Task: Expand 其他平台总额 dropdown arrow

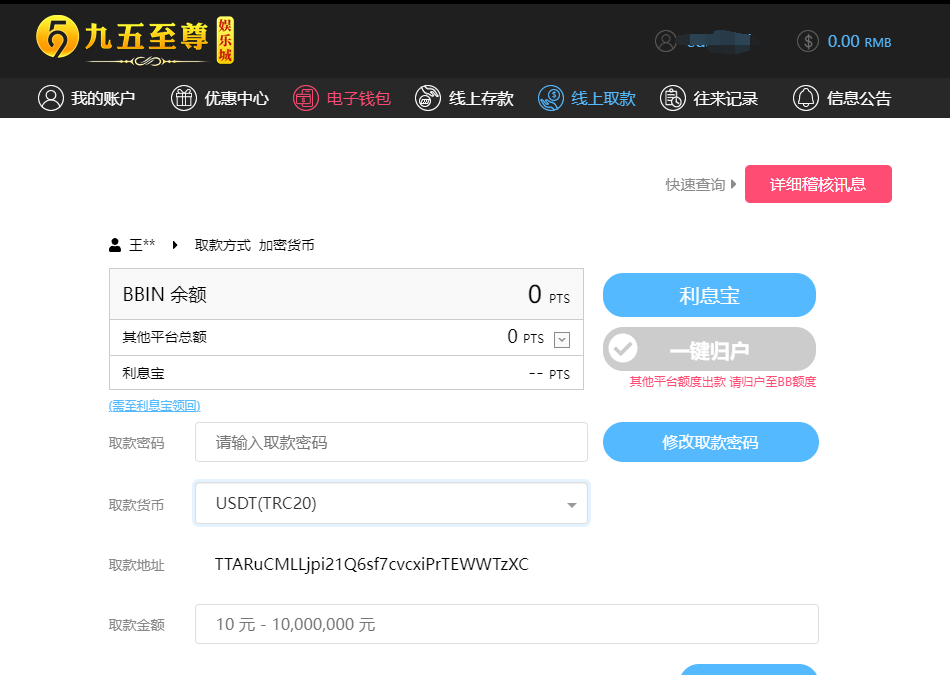Action: [562, 339]
